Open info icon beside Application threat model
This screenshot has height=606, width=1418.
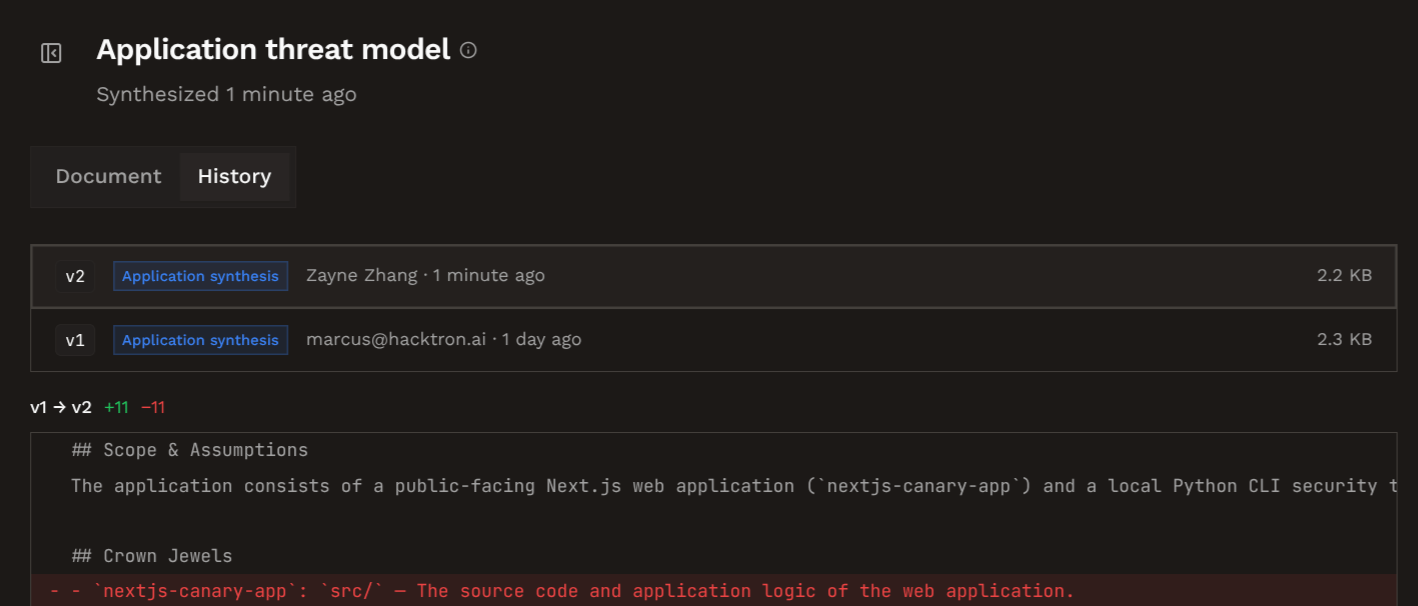click(468, 50)
